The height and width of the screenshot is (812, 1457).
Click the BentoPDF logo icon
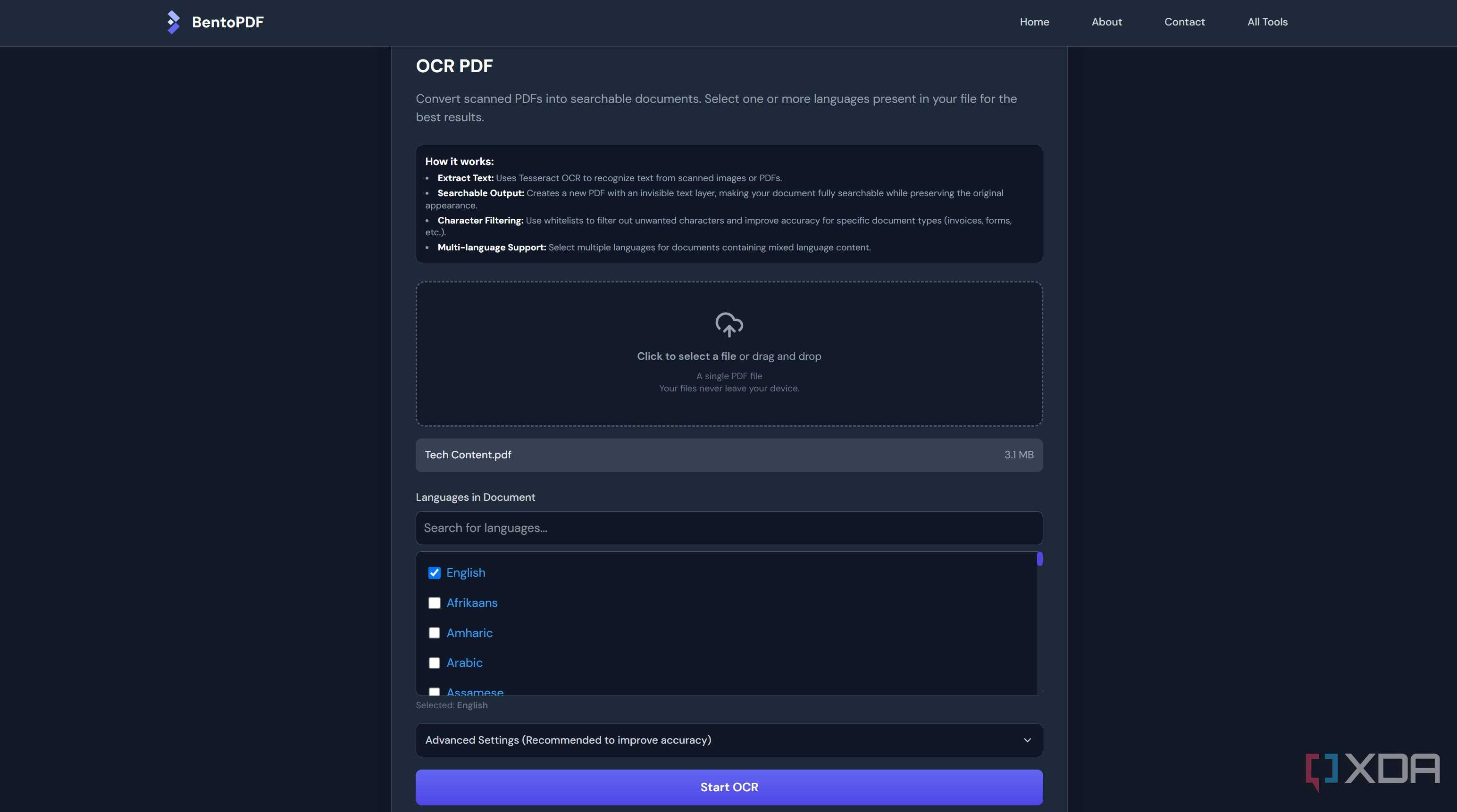(173, 22)
